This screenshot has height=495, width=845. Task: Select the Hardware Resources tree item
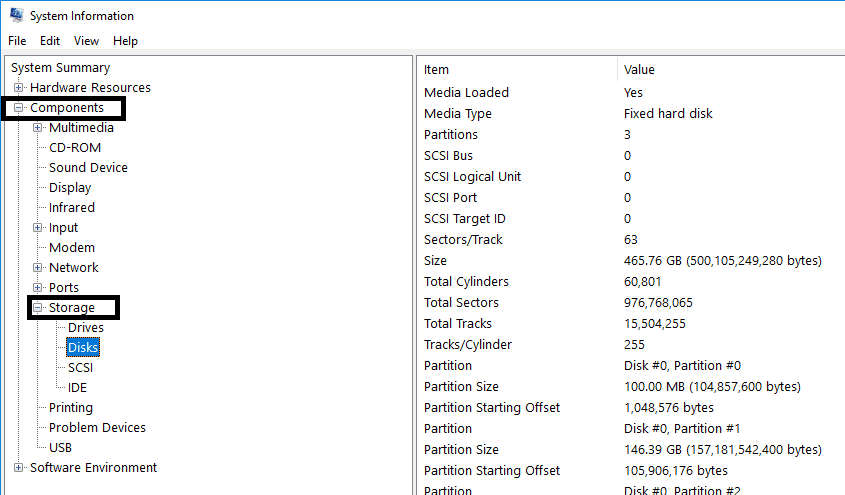(91, 87)
